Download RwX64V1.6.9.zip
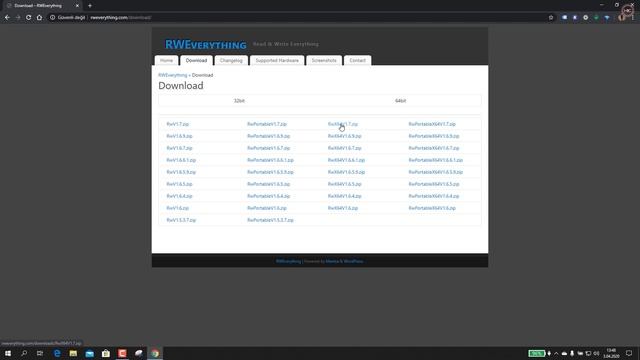The width and height of the screenshot is (640, 360). tap(344, 136)
